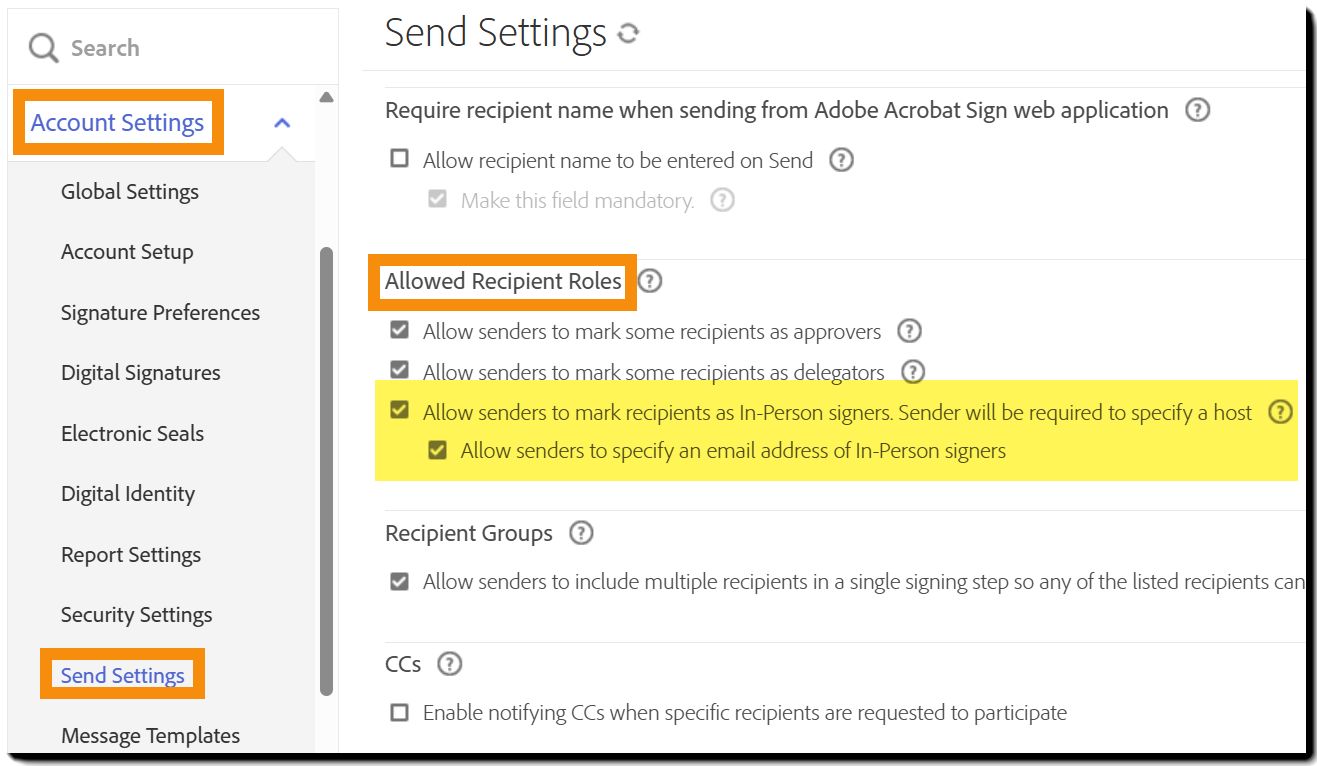The image size is (1317, 766).
Task: Show help for Recipient Groups
Action: pos(581,533)
